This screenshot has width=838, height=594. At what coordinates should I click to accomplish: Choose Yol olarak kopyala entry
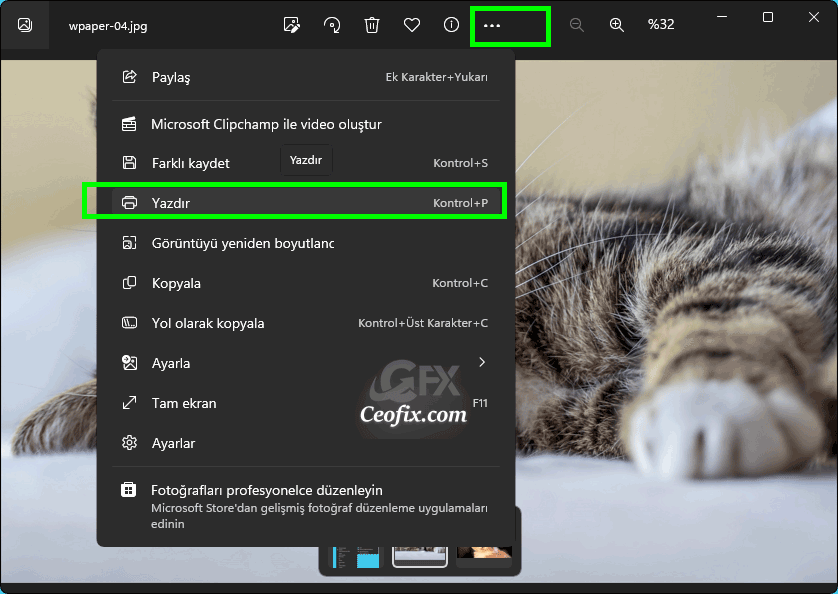306,323
